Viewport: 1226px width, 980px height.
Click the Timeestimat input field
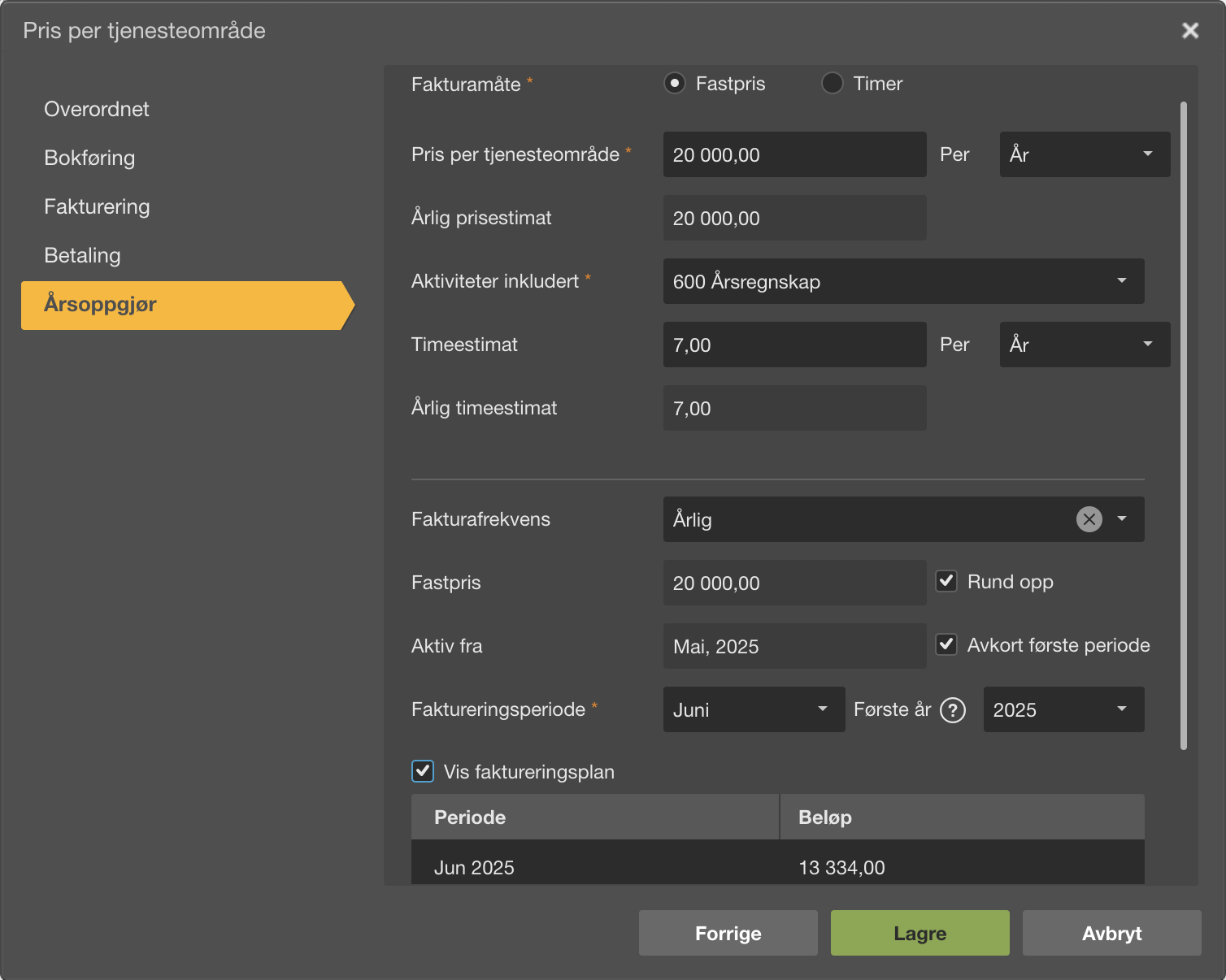[x=794, y=345]
